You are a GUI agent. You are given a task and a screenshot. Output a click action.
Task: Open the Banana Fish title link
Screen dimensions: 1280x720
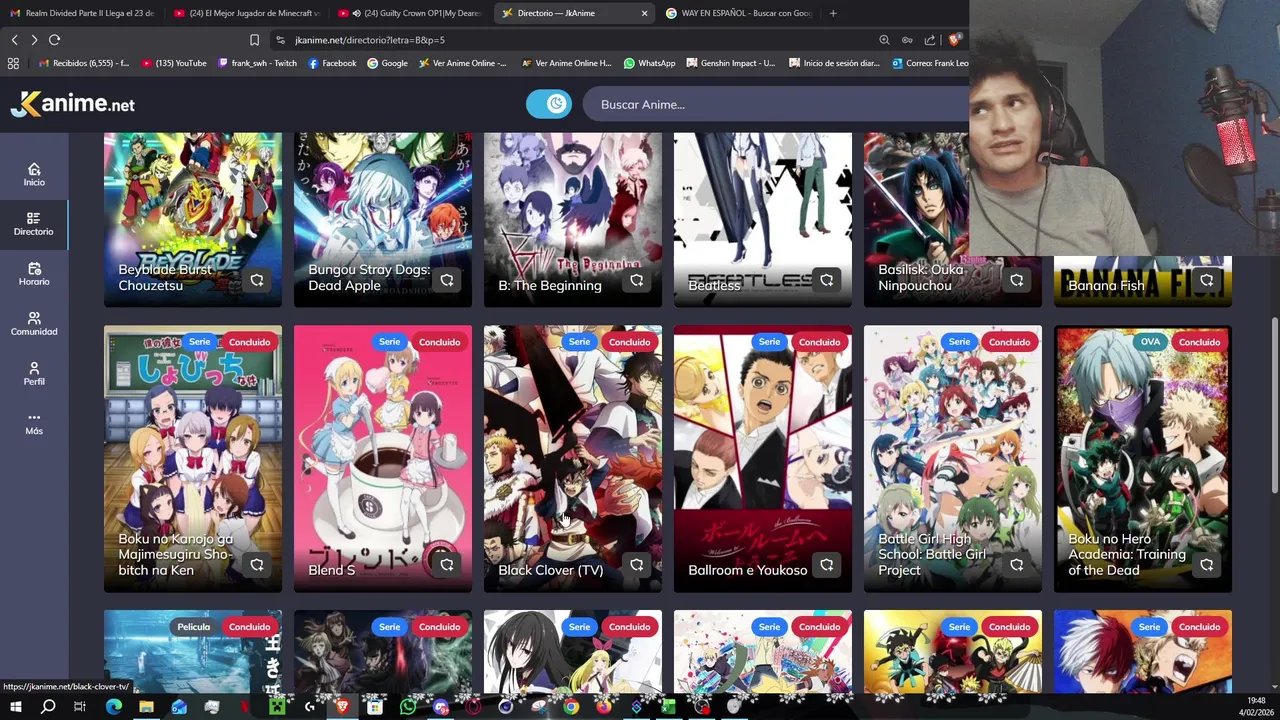1106,285
